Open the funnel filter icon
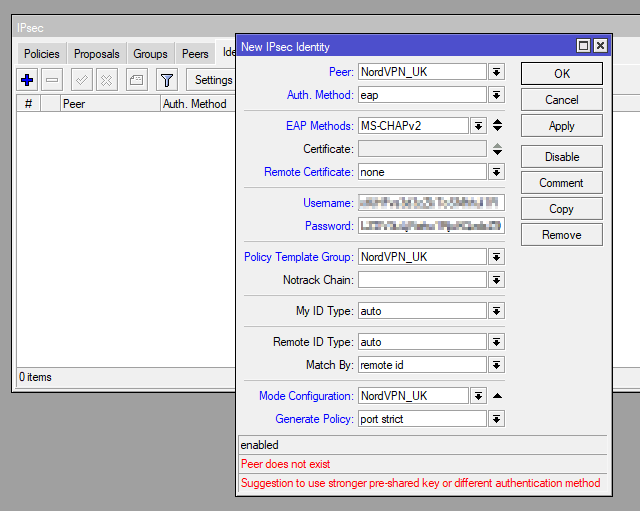Screen dimensions: 640x511 tap(167, 80)
